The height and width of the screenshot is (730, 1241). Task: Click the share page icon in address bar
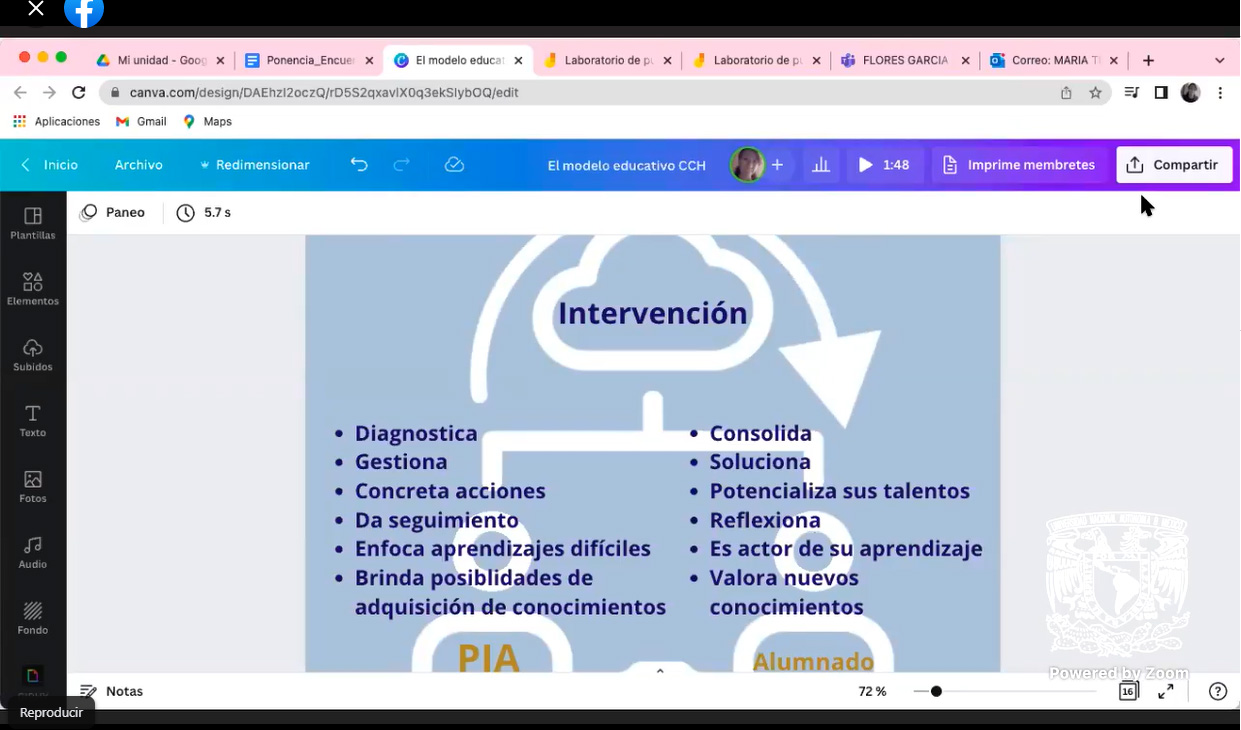[1066, 92]
